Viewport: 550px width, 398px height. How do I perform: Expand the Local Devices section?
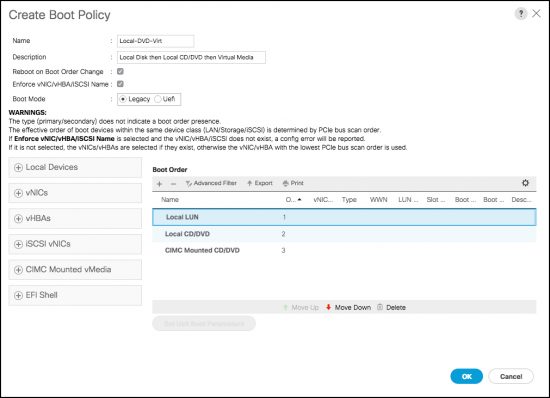75,167
